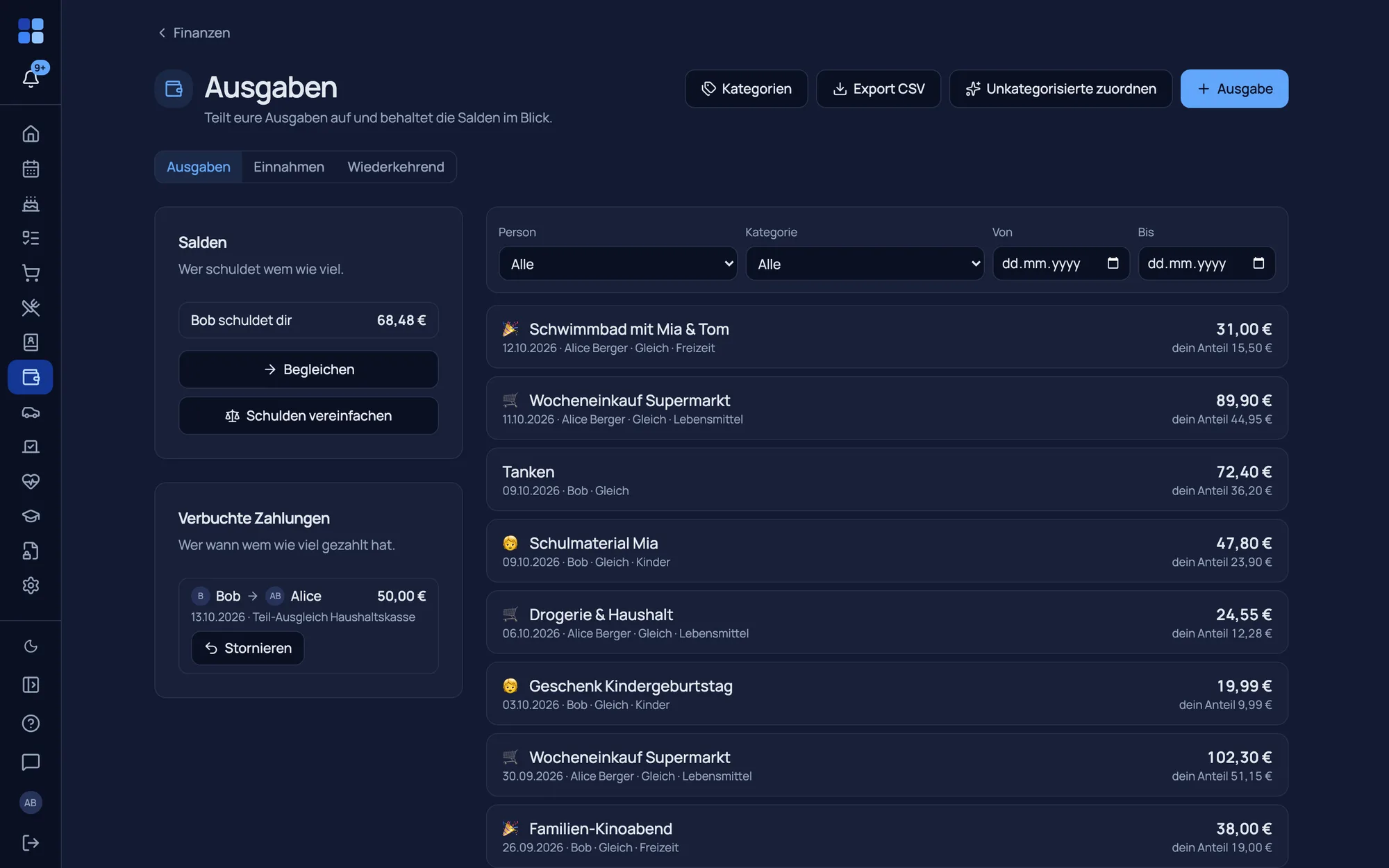This screenshot has height=868, width=1389.
Task: Open task list icon in sidebar
Action: pos(31,238)
